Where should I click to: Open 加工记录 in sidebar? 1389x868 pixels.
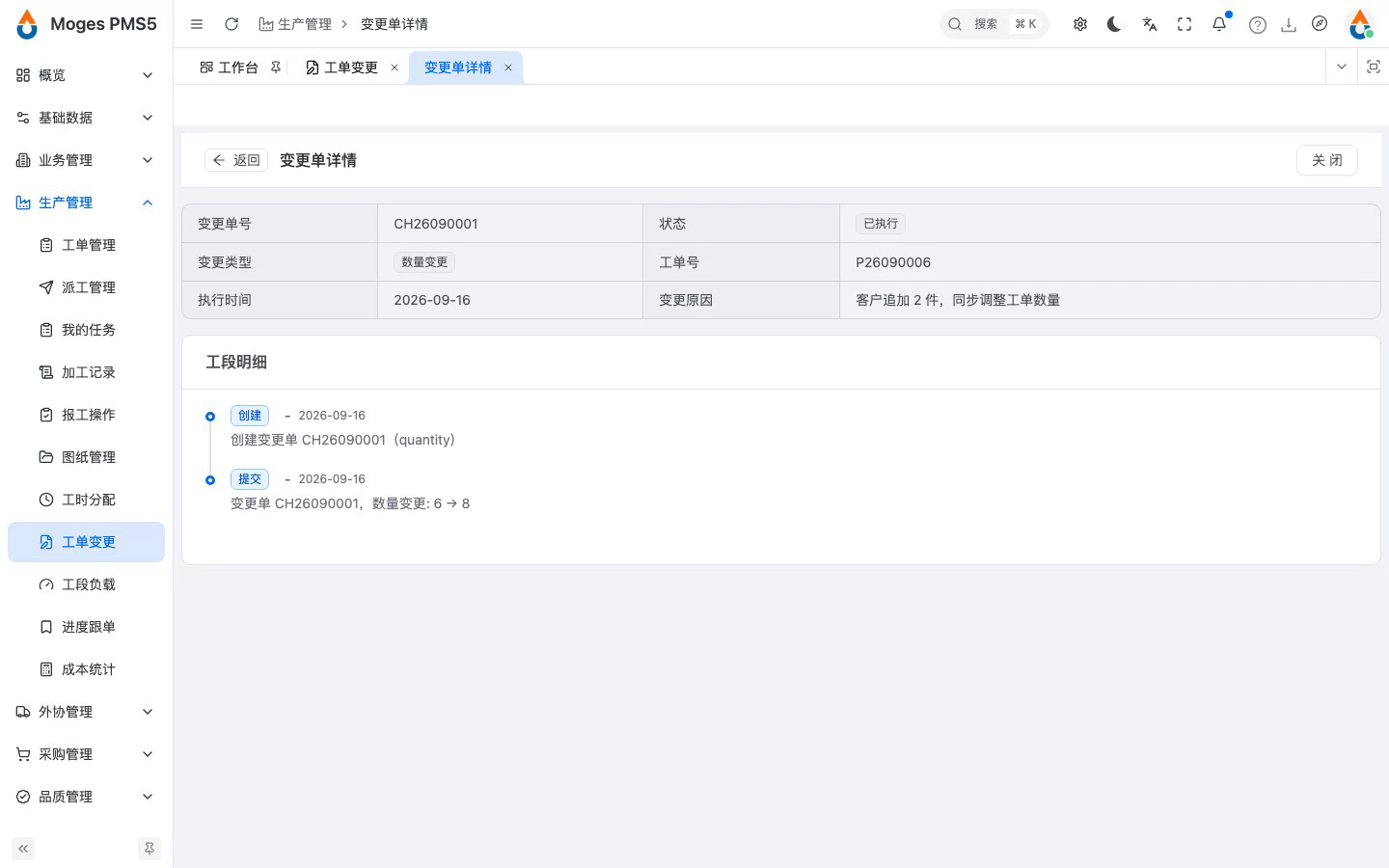tap(86, 372)
